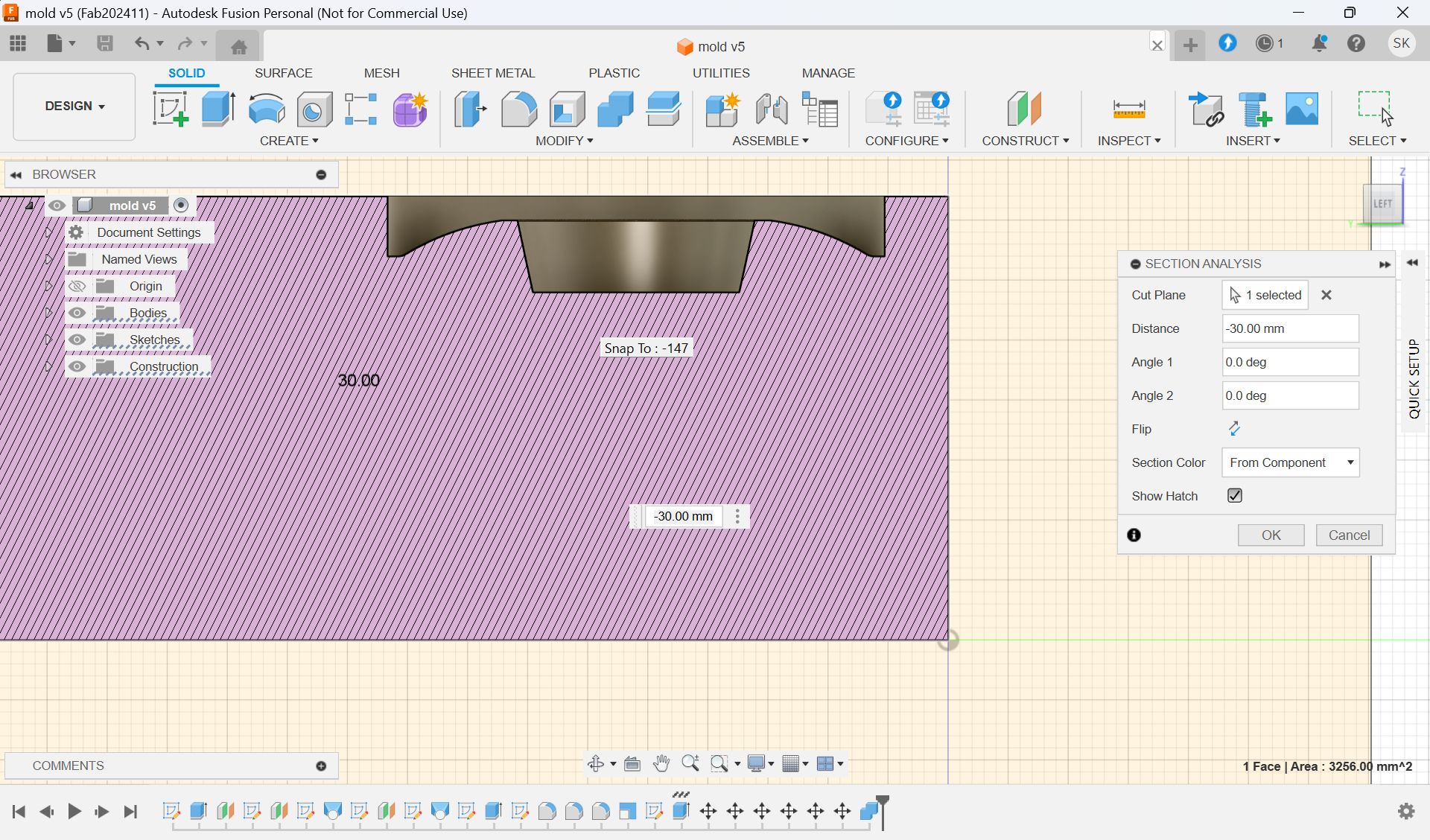
Task: Clear the Cut Plane selection
Action: pyautogui.click(x=1326, y=295)
